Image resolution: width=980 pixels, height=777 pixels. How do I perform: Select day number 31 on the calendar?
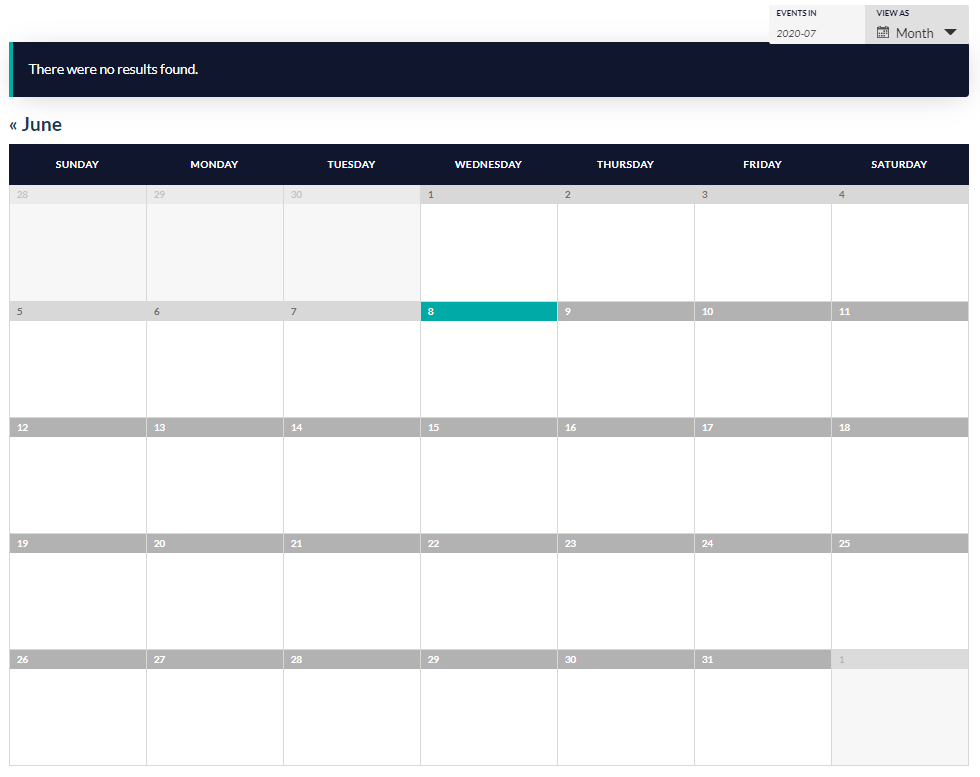(x=708, y=659)
